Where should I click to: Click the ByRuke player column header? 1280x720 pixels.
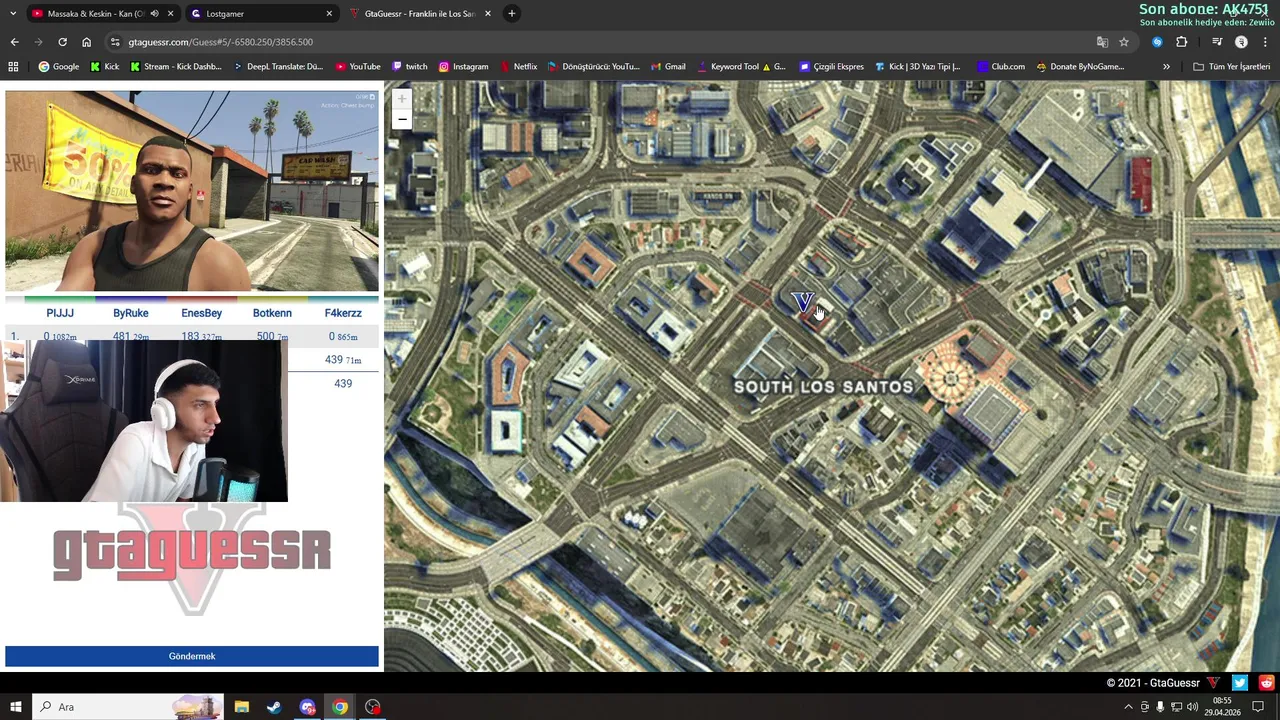[x=131, y=313]
